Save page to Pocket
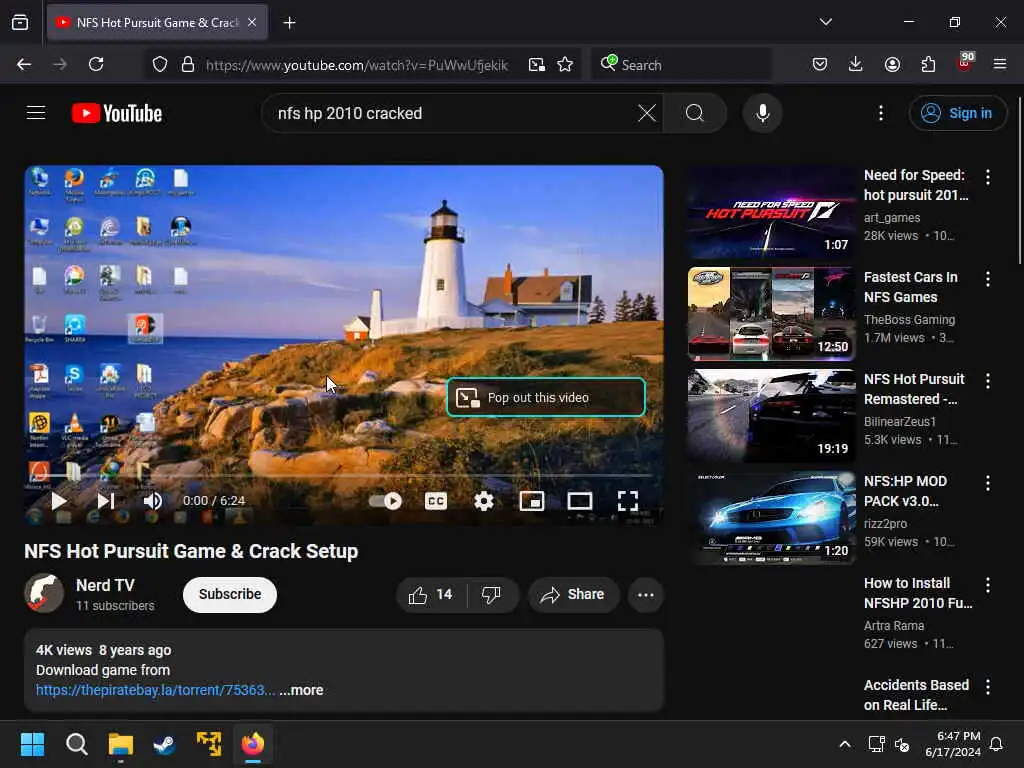1024x768 pixels. pos(820,64)
